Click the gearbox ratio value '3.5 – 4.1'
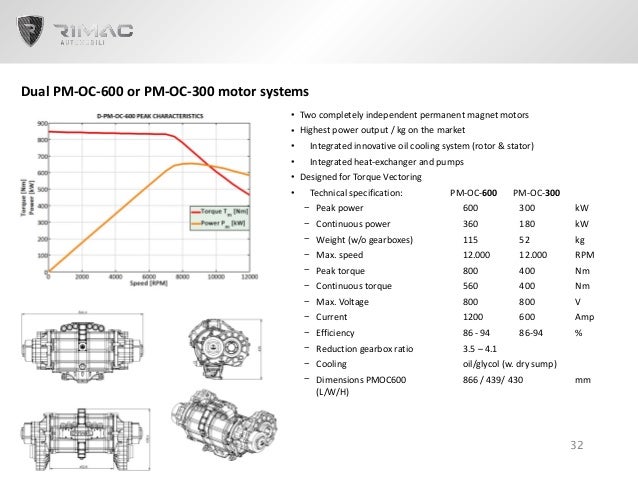Viewport: 638px width, 479px height. (x=480, y=349)
